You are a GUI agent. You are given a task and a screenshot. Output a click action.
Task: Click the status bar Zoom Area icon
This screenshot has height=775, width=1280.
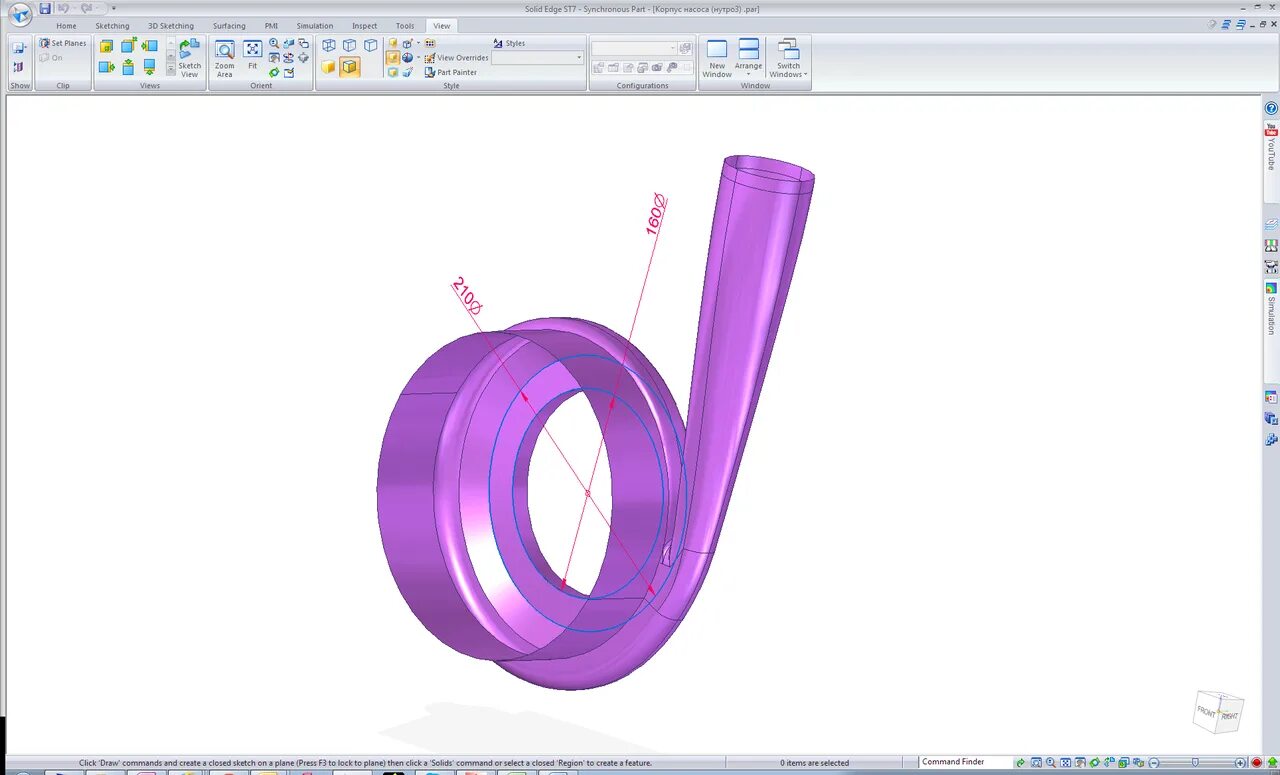[x=1036, y=763]
